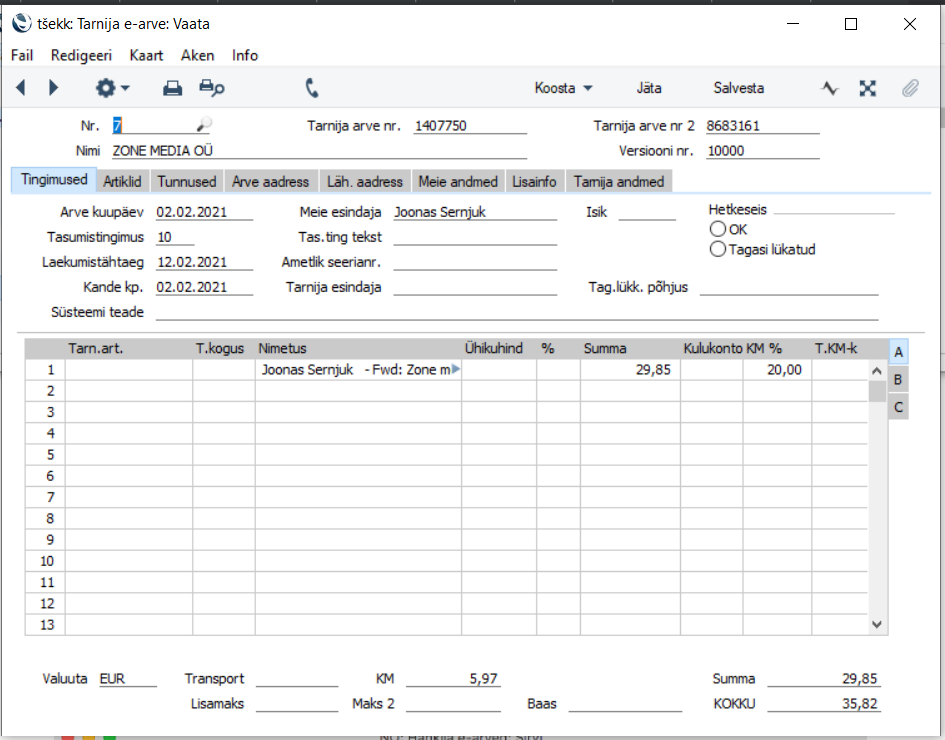Click the Valuuta EUR field

pos(128,679)
